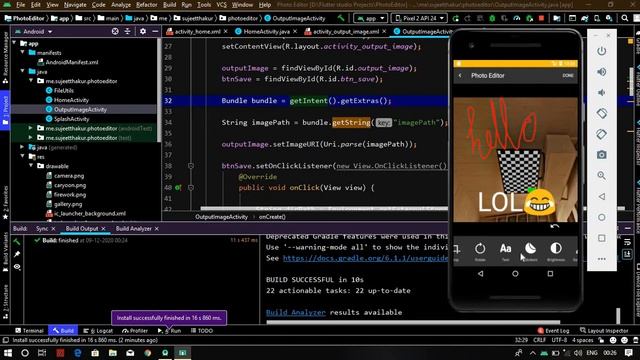The height and width of the screenshot is (360, 640).
Task: Collapse the res folder
Action: [23, 157]
